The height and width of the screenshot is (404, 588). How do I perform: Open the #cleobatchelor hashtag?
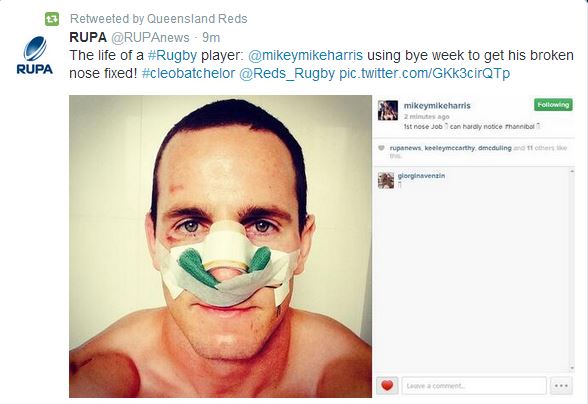[188, 73]
